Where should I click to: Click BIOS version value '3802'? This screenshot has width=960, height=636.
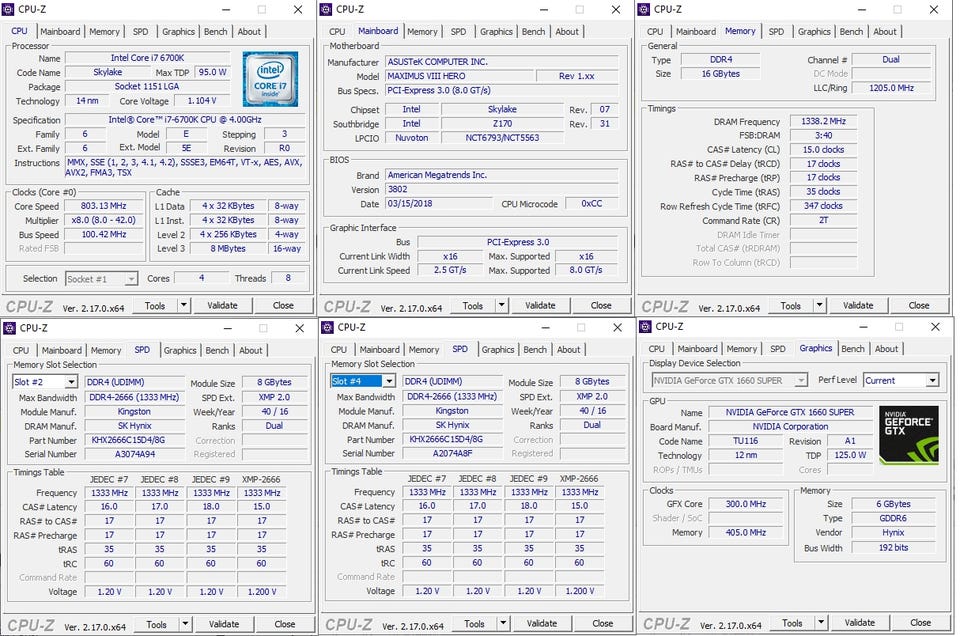tap(501, 190)
